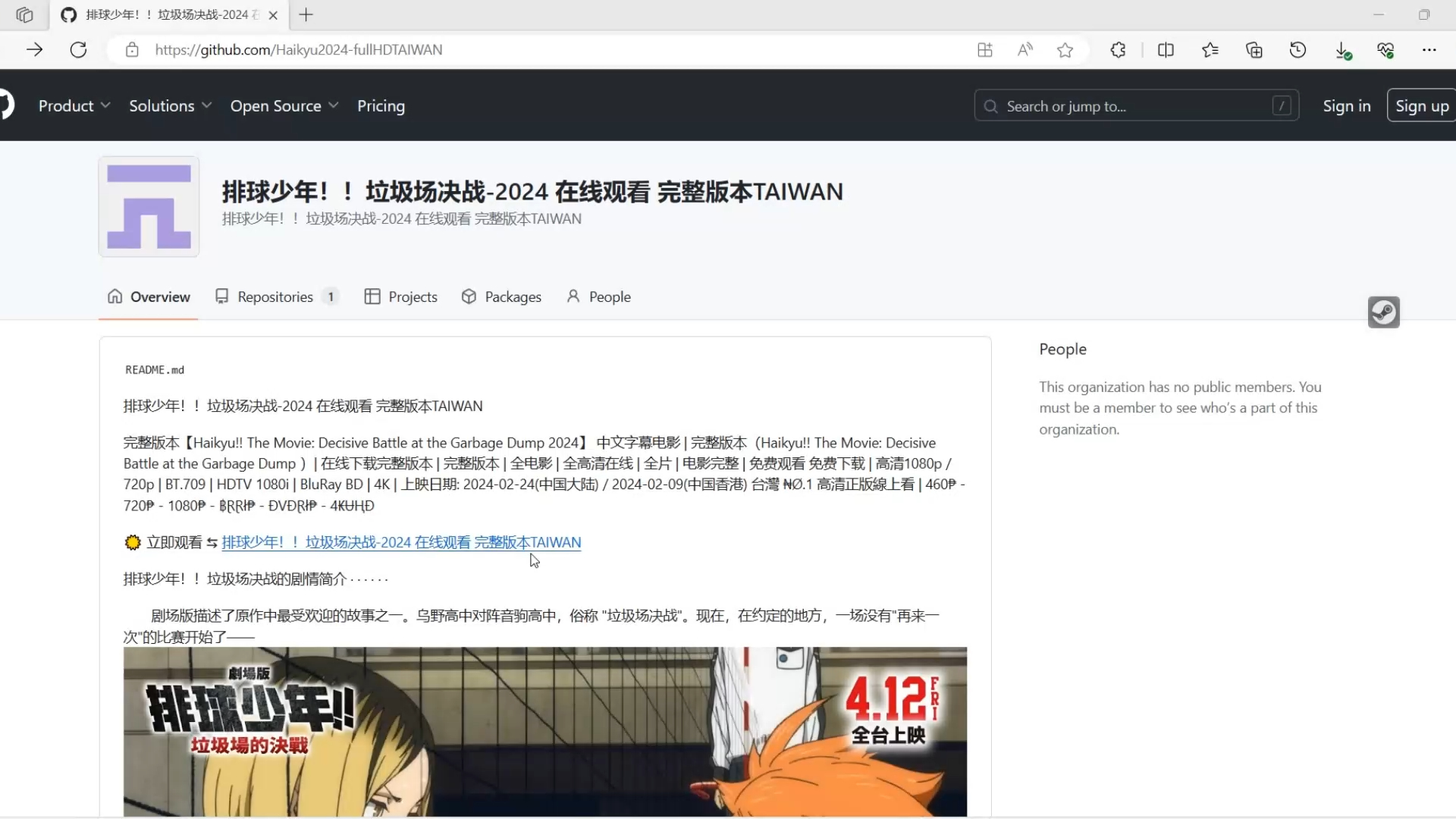Click the Steam overlay icon on screen edge
The height and width of the screenshot is (819, 1456).
point(1385,312)
